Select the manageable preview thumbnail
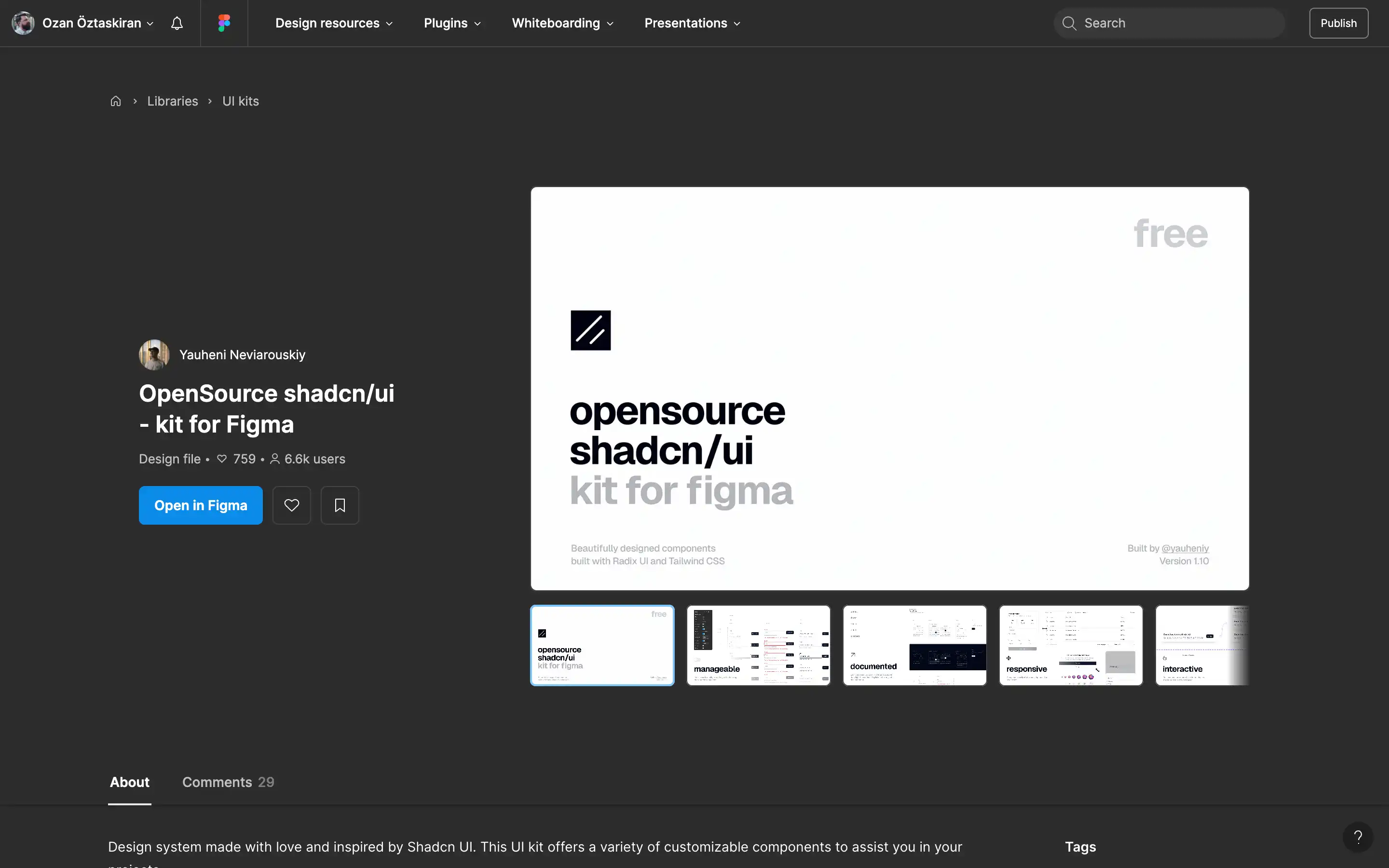Image resolution: width=1389 pixels, height=868 pixels. pos(758,645)
